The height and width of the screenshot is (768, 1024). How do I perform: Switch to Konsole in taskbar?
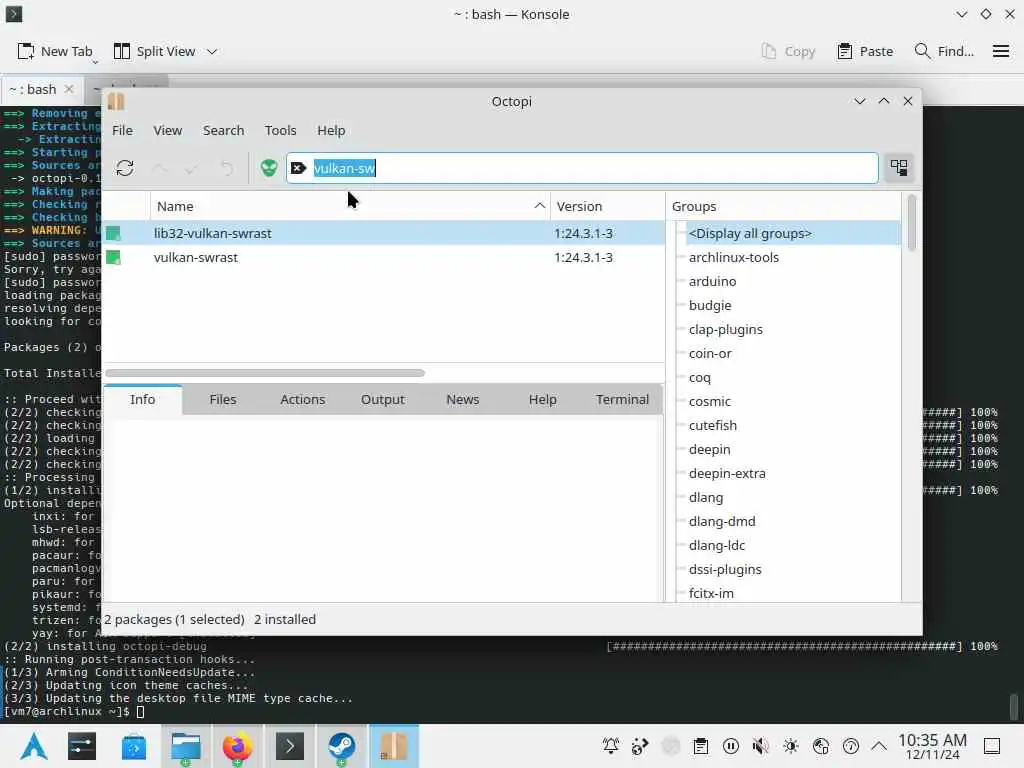click(290, 746)
